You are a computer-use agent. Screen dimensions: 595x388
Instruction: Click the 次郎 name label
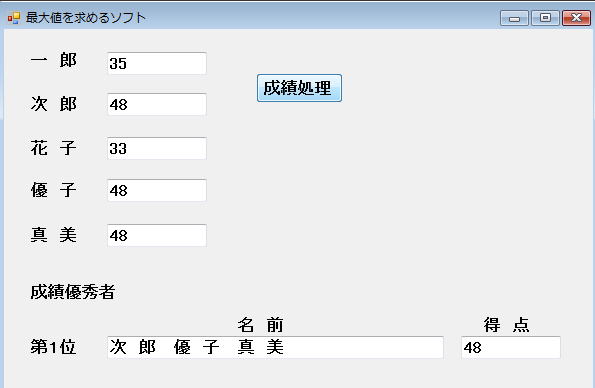(54, 104)
